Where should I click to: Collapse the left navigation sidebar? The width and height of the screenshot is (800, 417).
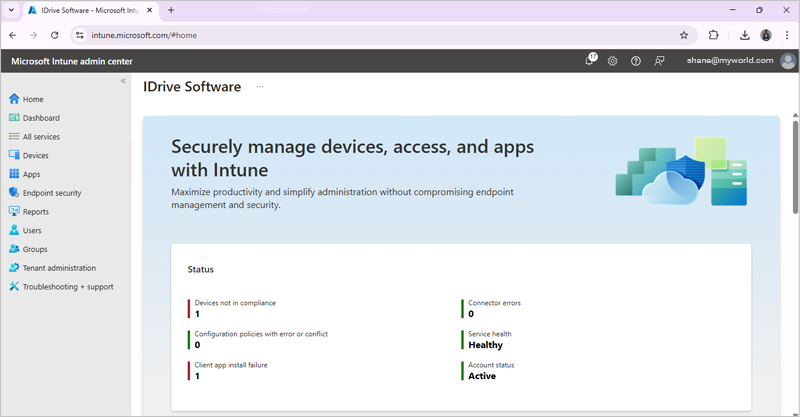[123, 81]
